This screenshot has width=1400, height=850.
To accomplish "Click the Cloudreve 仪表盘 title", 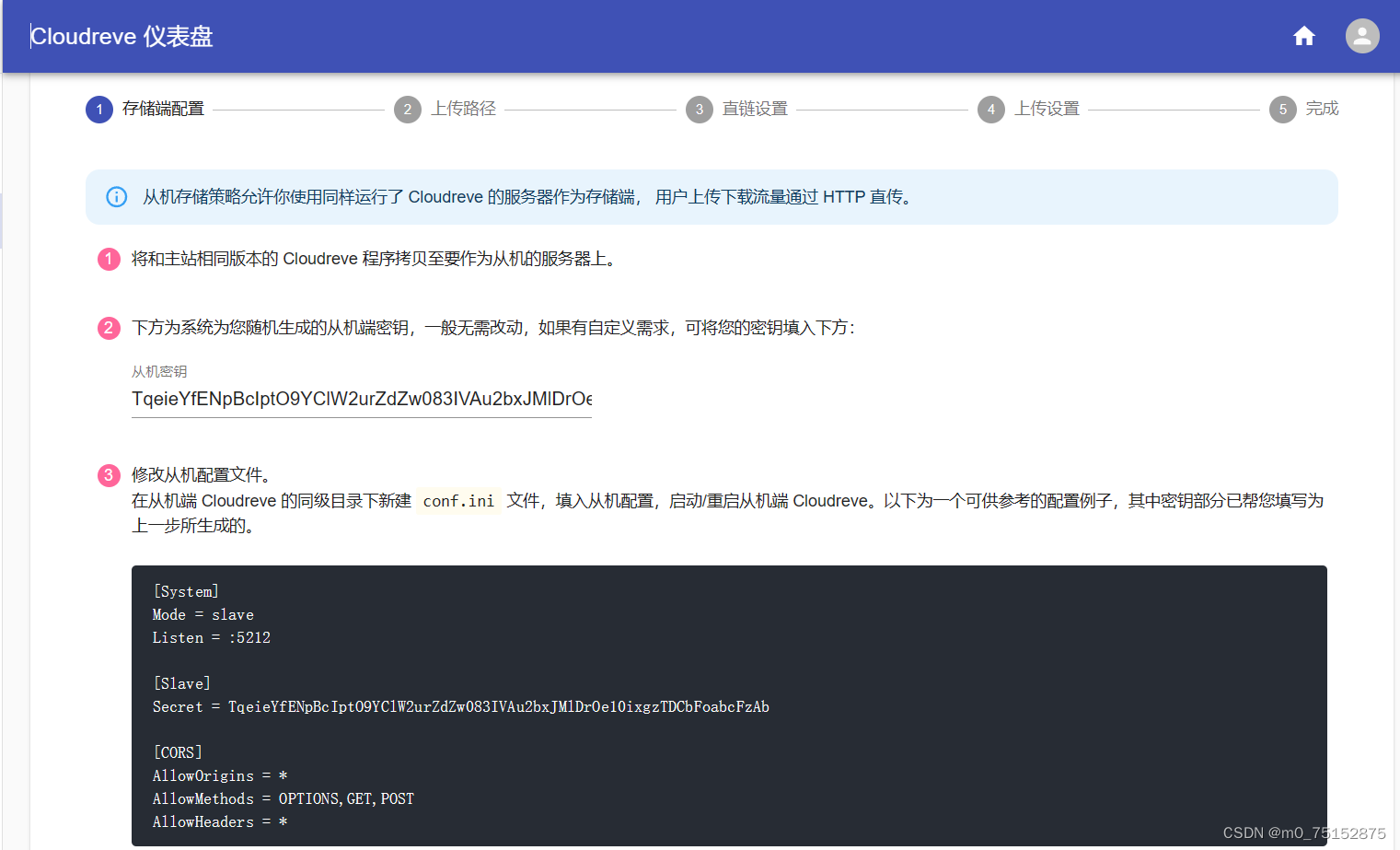I will (x=121, y=37).
